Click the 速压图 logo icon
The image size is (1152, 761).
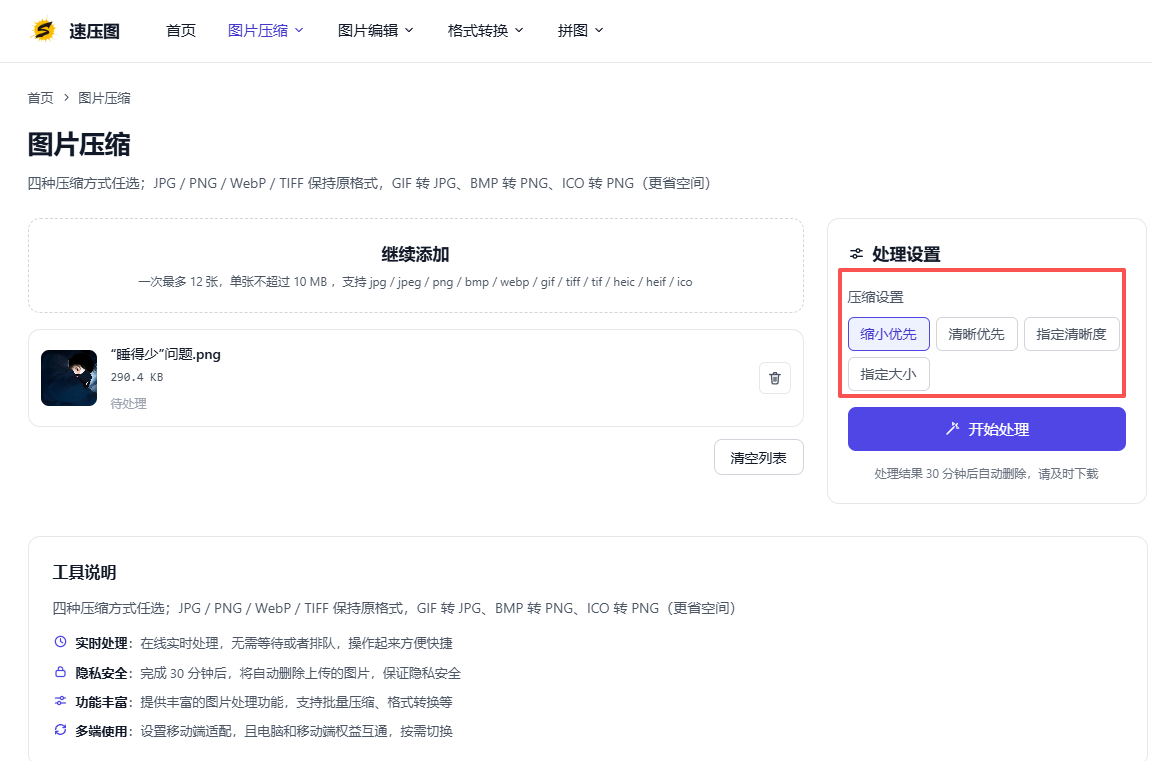point(44,30)
